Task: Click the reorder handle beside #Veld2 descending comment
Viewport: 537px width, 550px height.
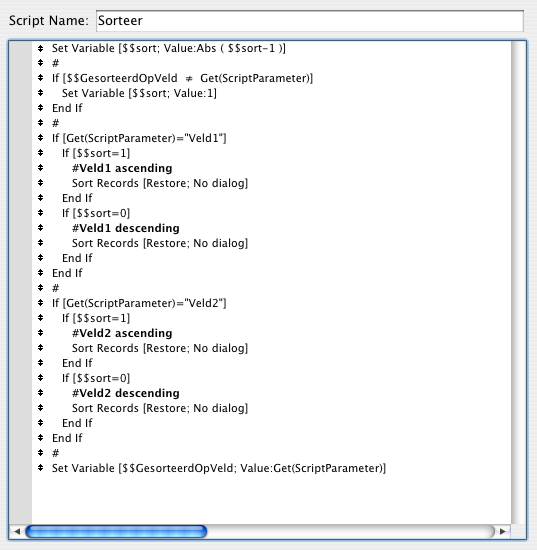Action: click(x=40, y=393)
